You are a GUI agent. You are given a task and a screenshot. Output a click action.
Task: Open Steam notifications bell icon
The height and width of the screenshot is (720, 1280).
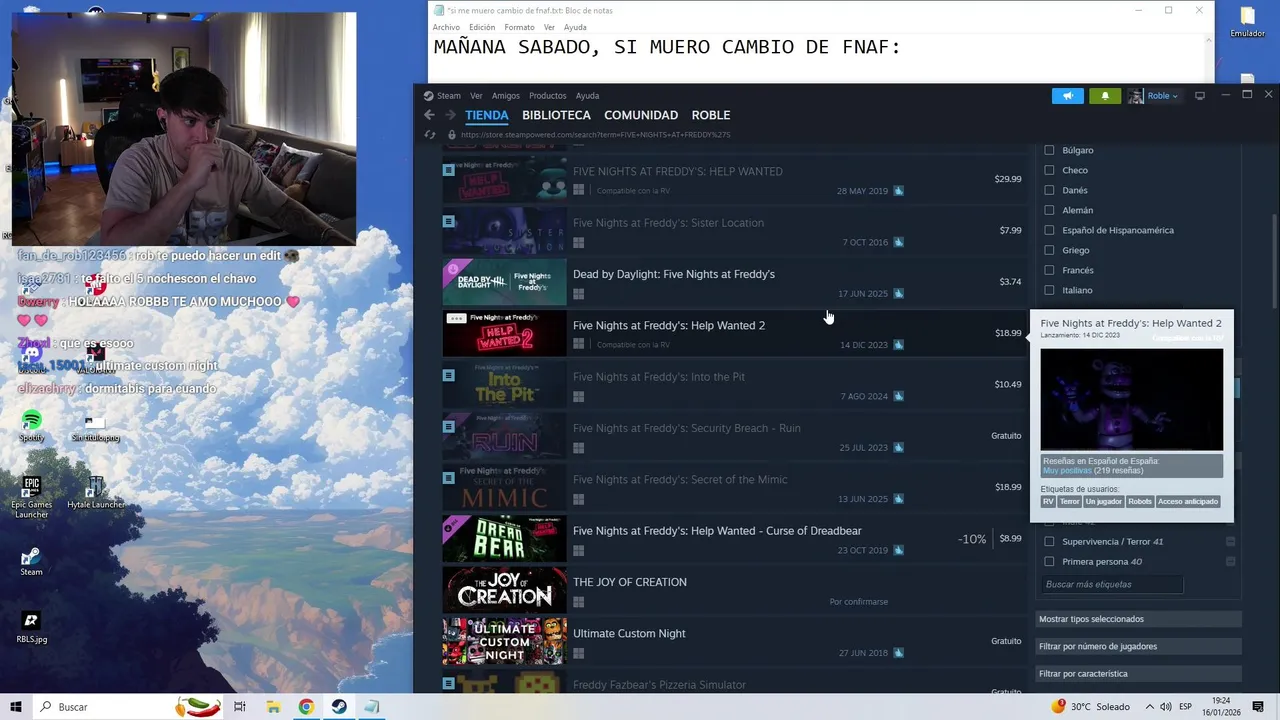[x=1105, y=96]
